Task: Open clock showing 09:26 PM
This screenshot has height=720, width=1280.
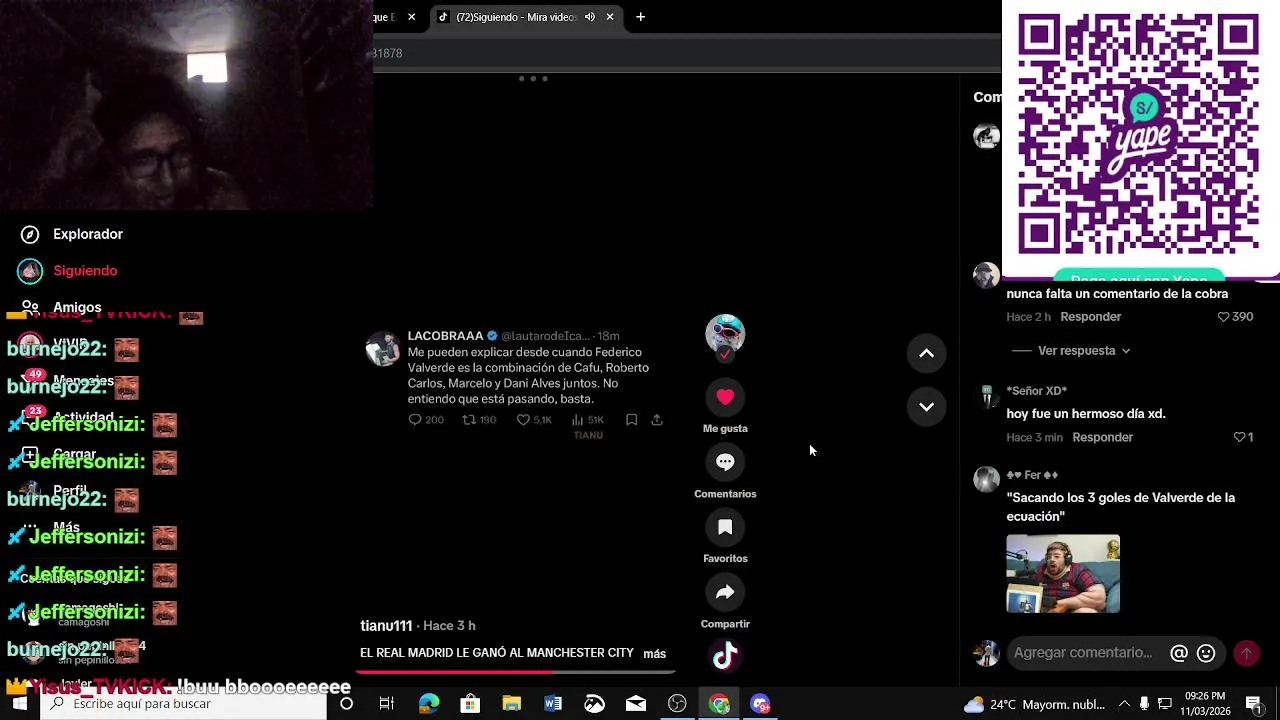Action: (1205, 704)
